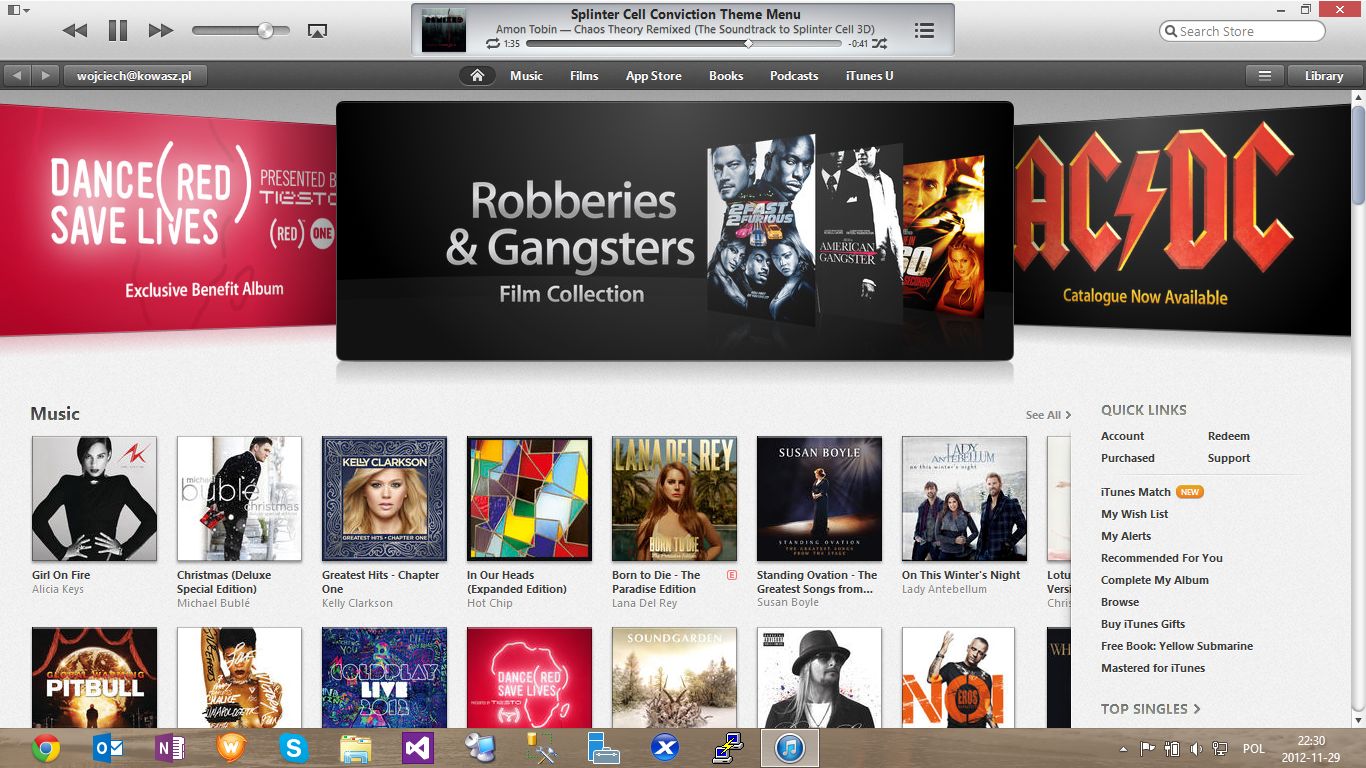Click the 'Hot Chip' artist name
The width and height of the screenshot is (1366, 768).
coord(490,603)
